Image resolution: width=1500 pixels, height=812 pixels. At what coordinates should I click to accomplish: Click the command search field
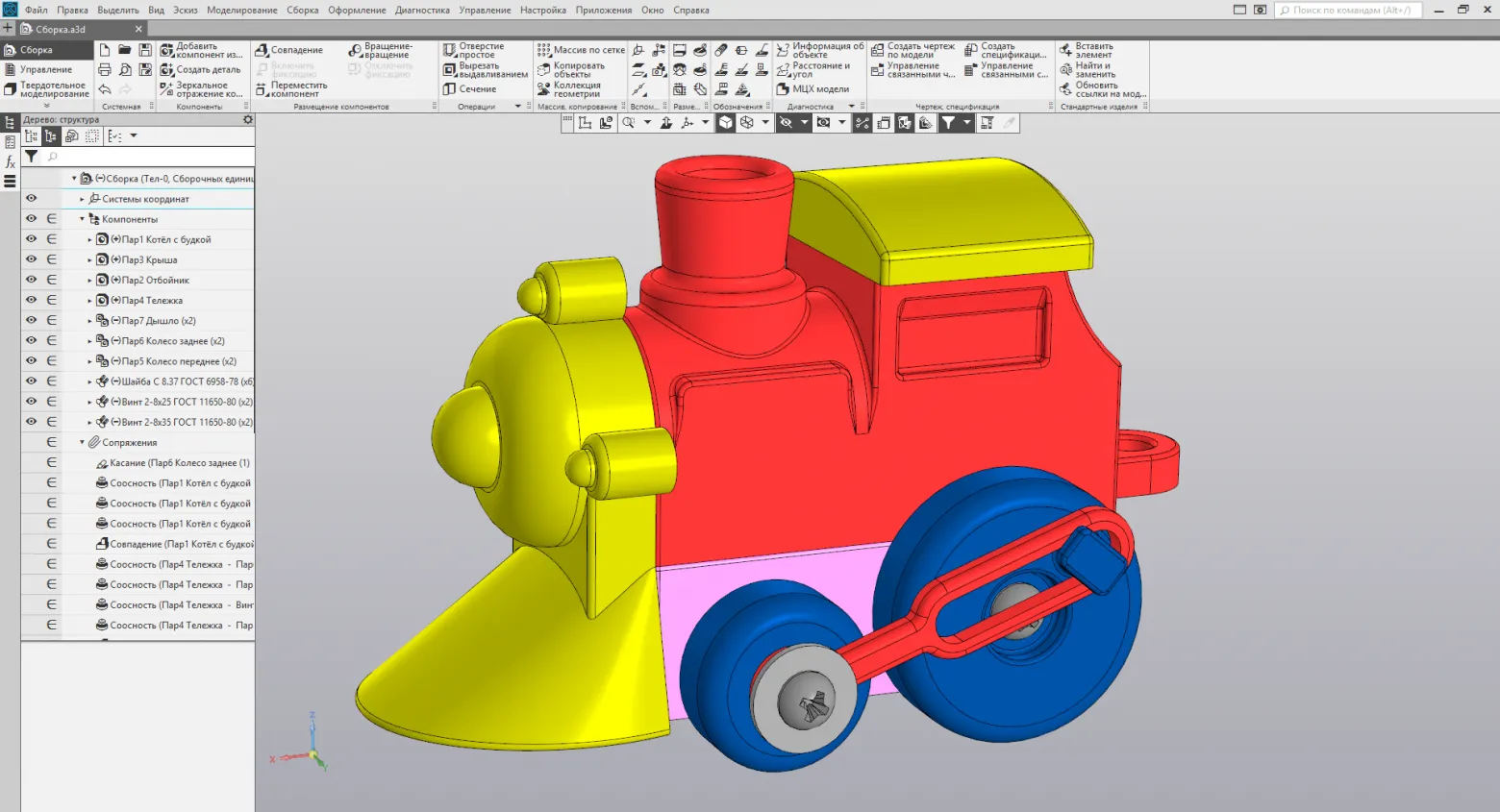pyautogui.click(x=1349, y=10)
